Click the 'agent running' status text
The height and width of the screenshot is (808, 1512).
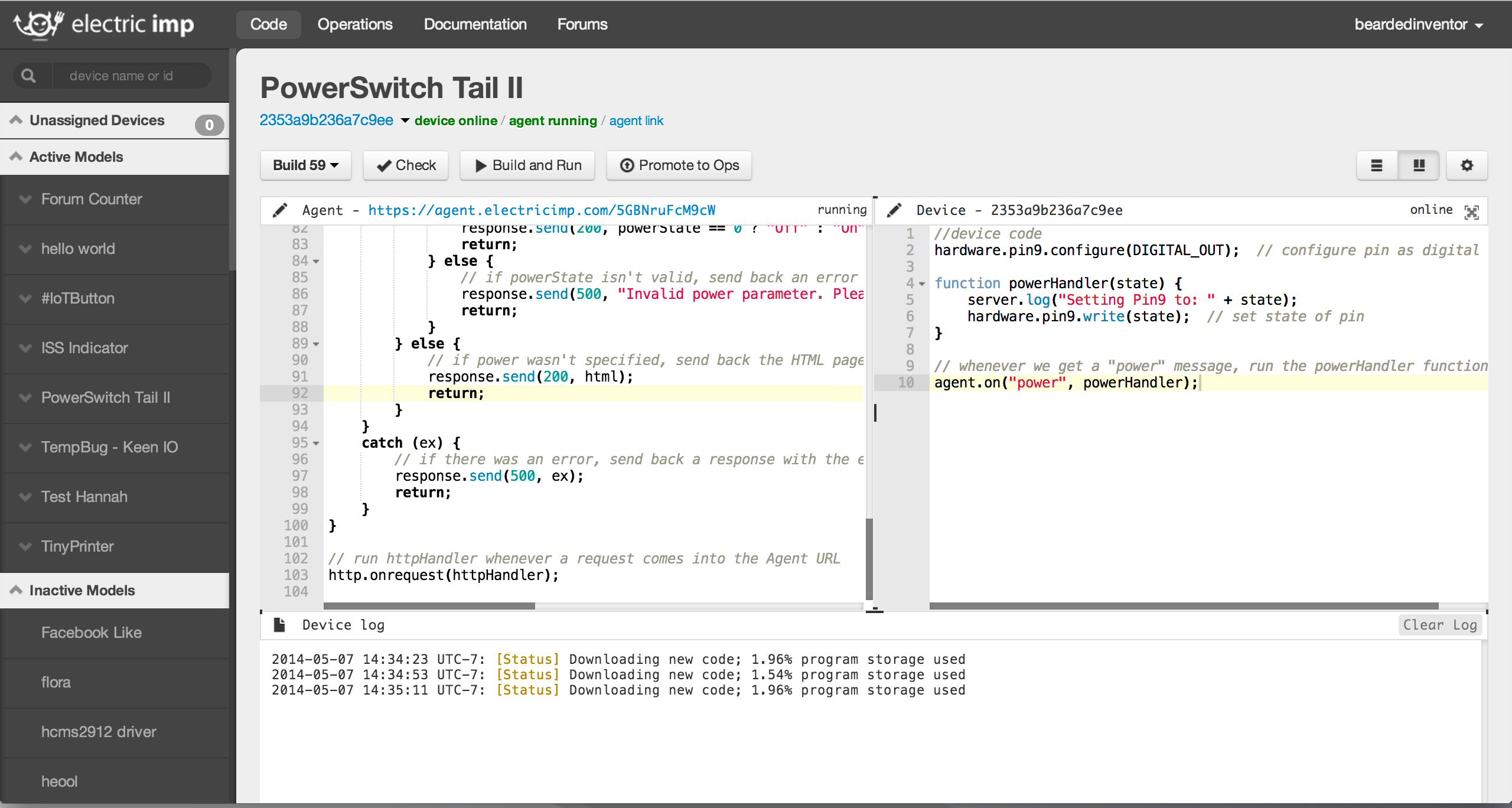point(553,120)
